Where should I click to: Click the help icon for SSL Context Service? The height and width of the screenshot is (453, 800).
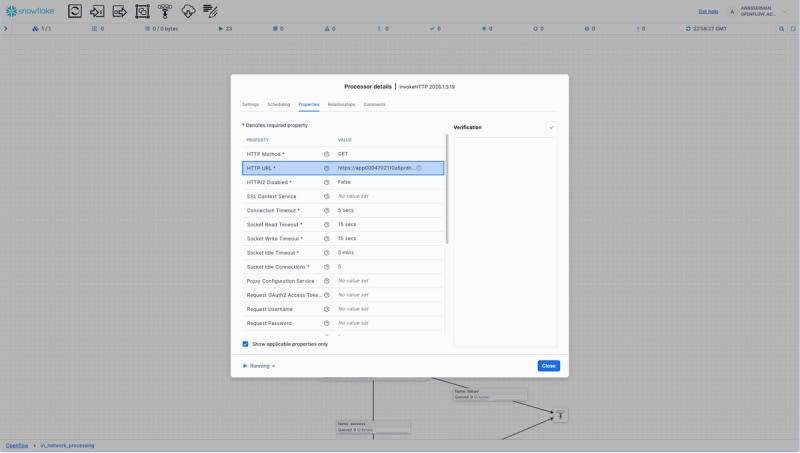[327, 196]
